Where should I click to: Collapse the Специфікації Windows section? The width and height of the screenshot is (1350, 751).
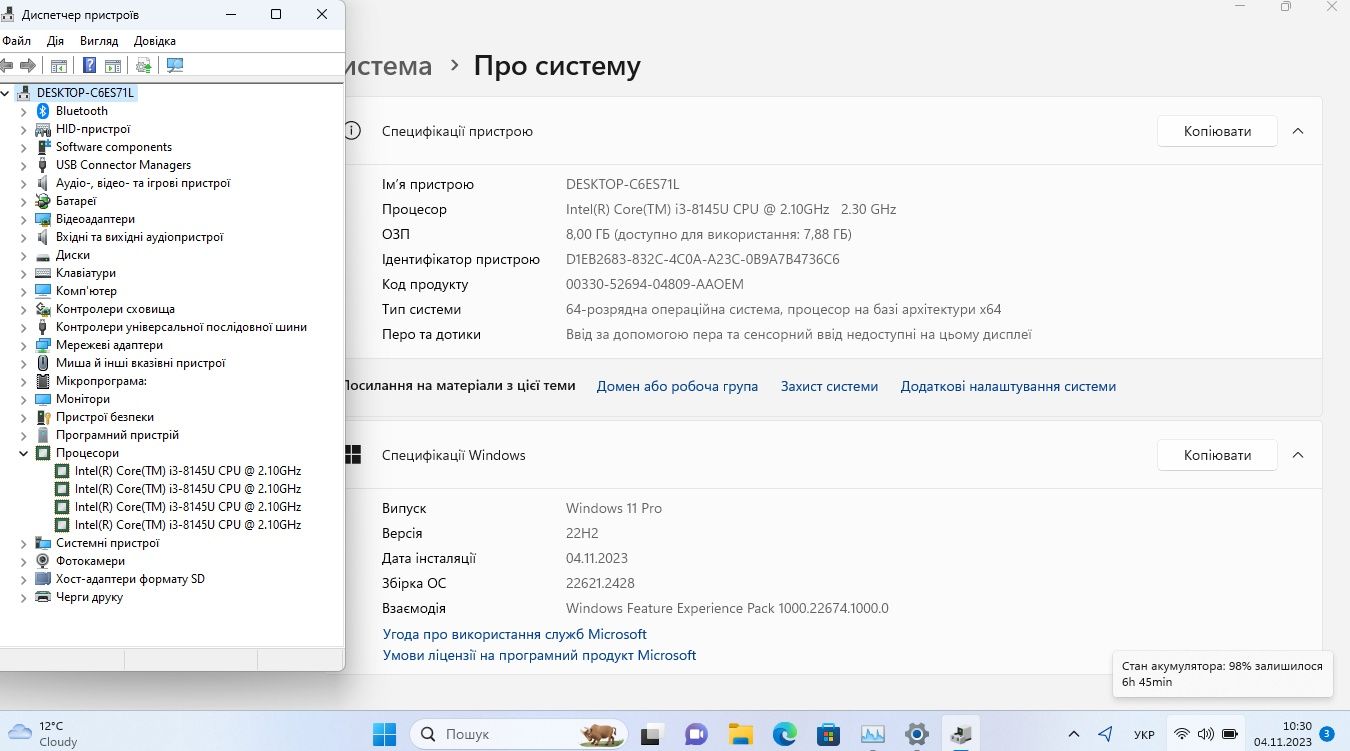[x=1298, y=455]
